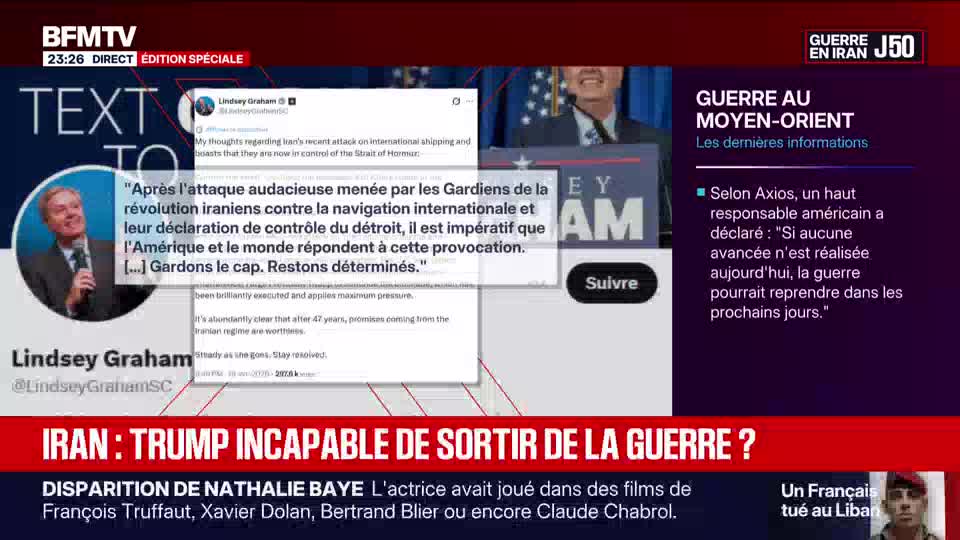
Task: Click the small avatar in the tweet header
Action: pyautogui.click(x=205, y=105)
